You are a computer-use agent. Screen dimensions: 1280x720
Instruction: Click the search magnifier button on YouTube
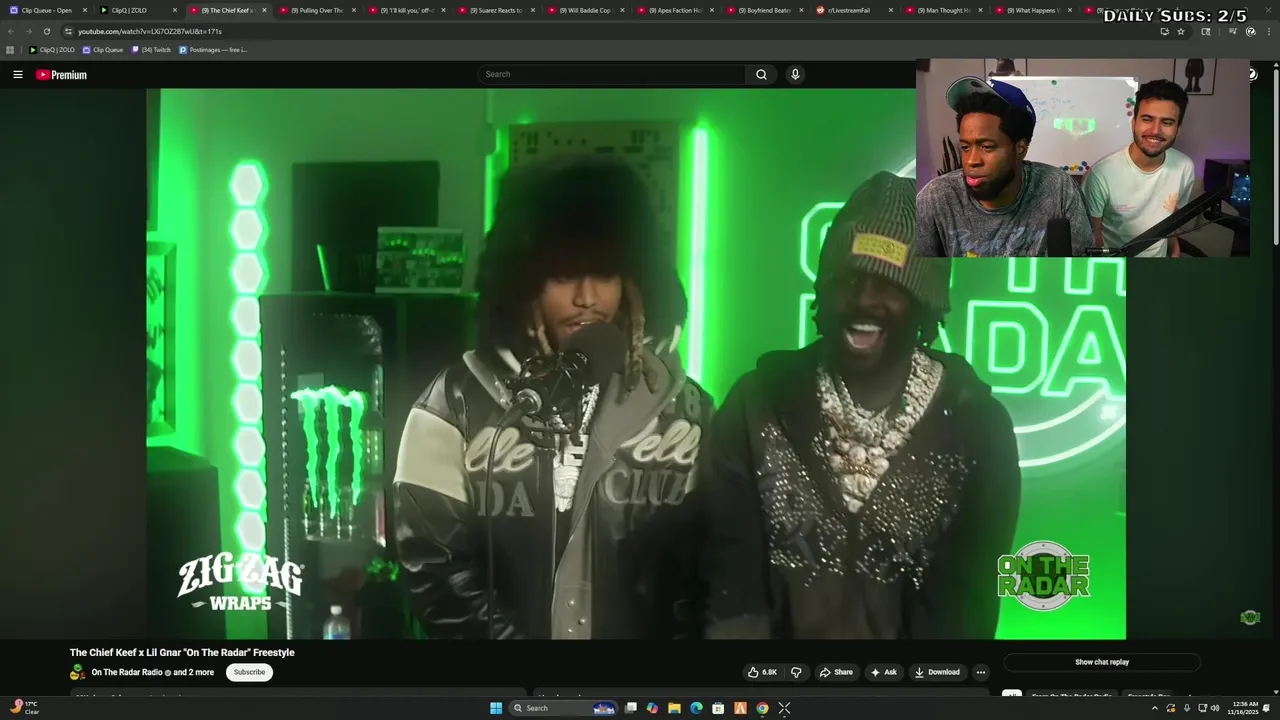pos(761,74)
